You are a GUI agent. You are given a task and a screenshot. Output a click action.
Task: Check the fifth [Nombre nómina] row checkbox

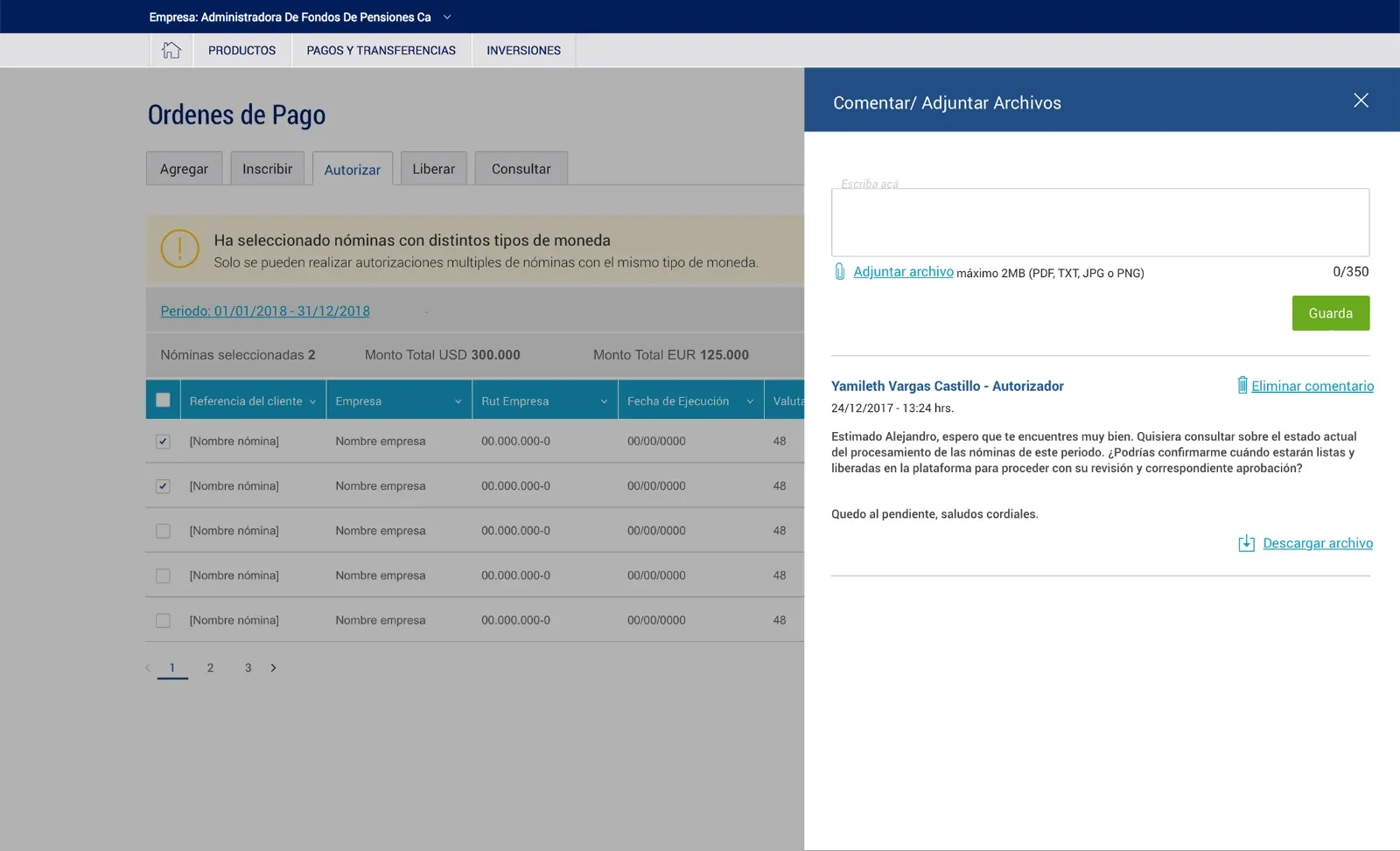click(x=163, y=620)
